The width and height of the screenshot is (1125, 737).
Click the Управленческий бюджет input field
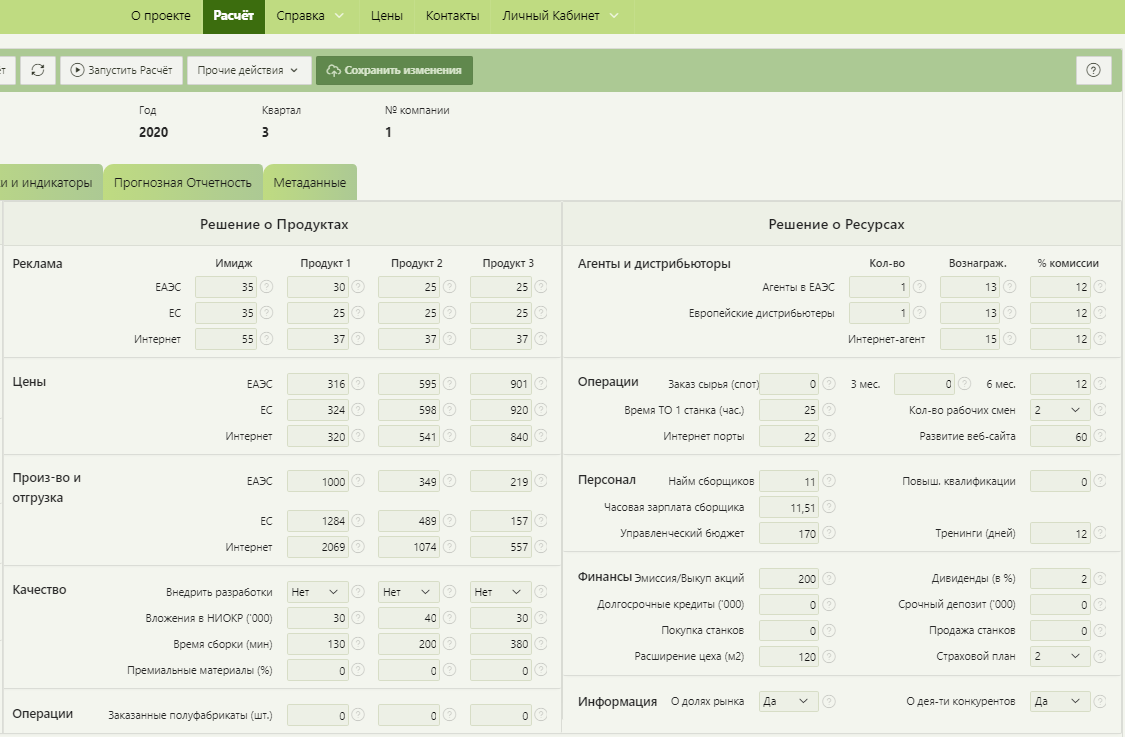tap(790, 533)
